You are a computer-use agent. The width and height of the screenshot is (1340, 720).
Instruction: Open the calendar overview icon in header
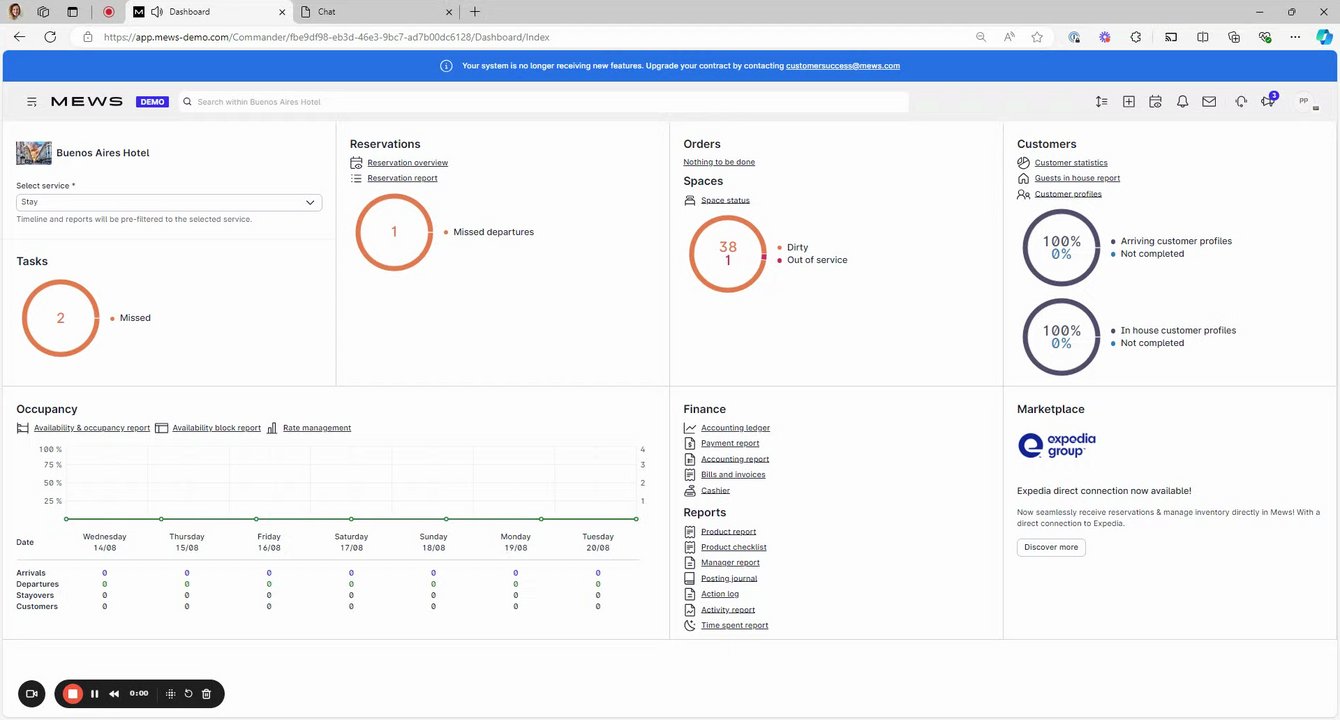1155,102
